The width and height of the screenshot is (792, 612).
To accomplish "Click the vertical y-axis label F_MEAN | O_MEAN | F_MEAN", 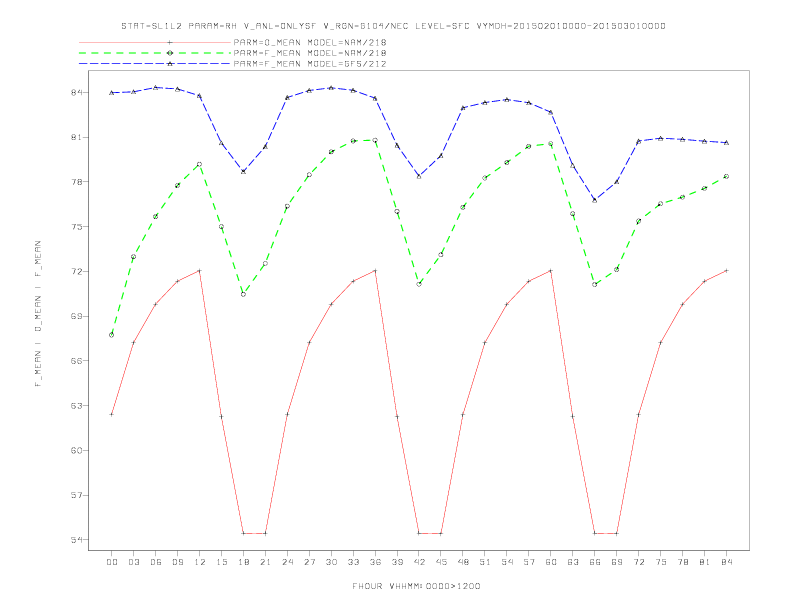I will click(x=38, y=314).
